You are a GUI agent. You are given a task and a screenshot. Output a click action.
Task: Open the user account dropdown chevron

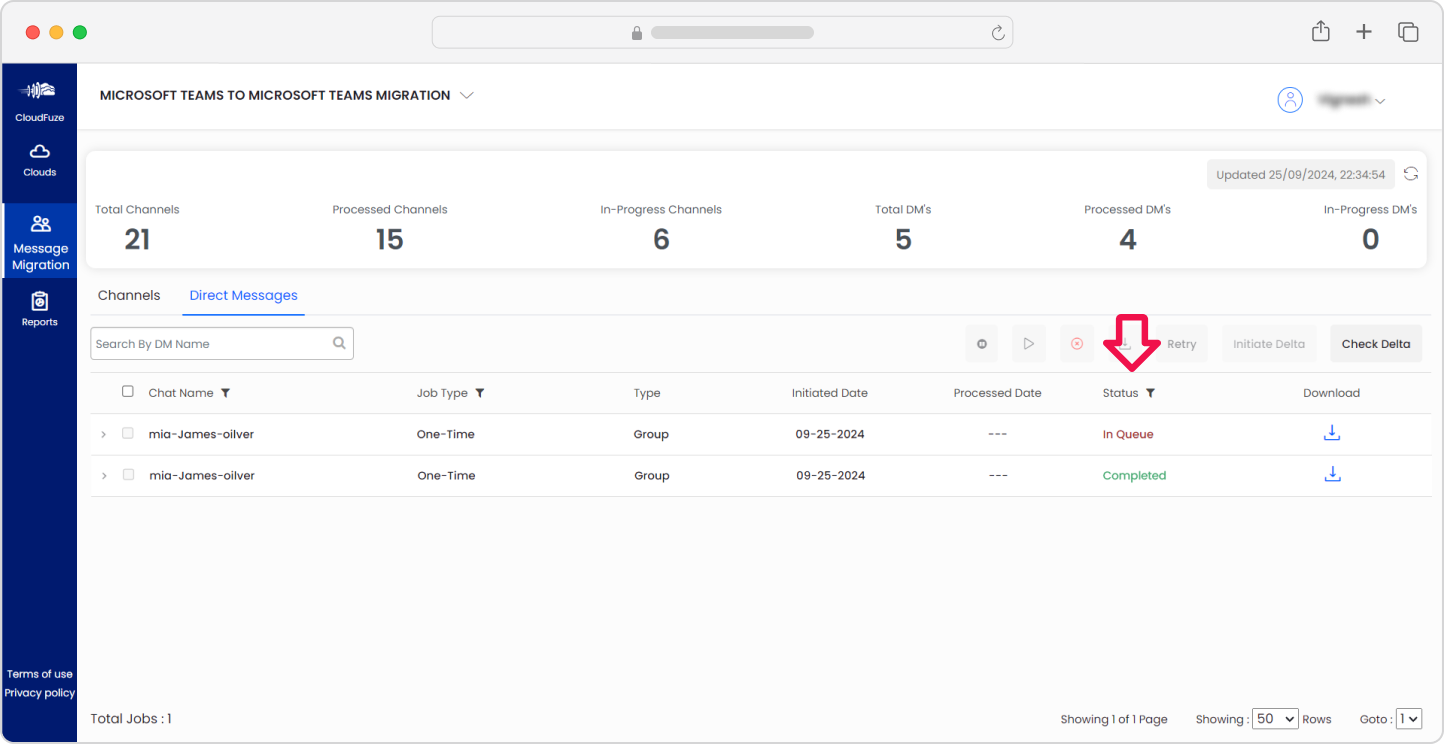pos(1380,101)
